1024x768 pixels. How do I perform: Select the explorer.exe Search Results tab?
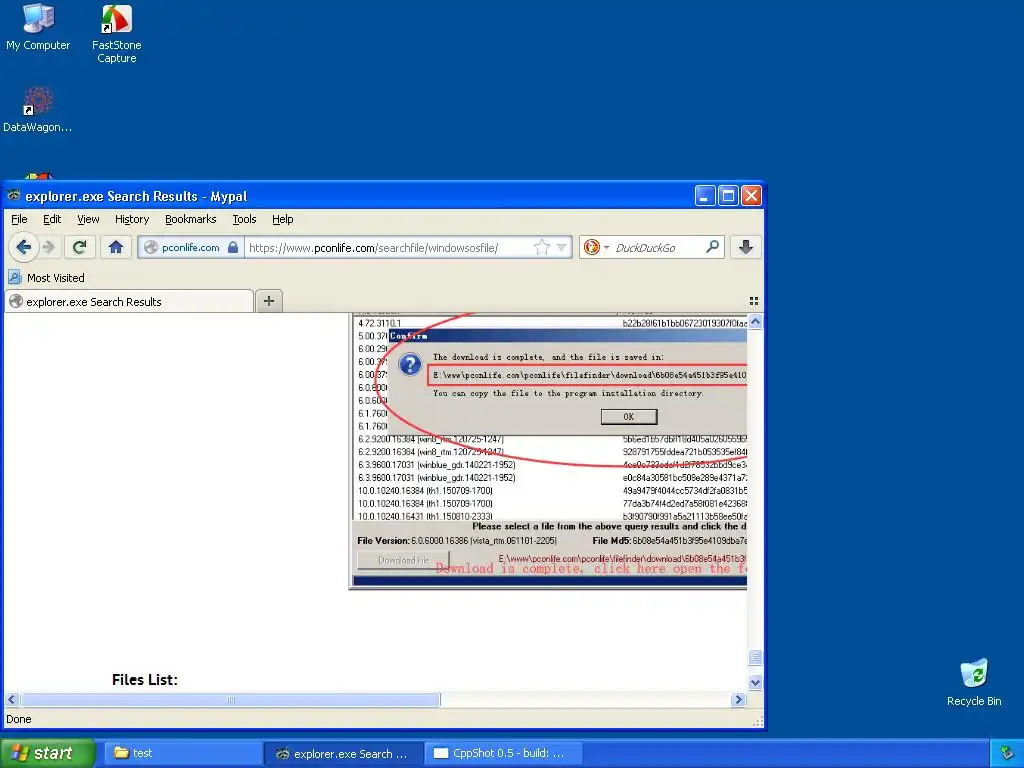click(x=129, y=301)
